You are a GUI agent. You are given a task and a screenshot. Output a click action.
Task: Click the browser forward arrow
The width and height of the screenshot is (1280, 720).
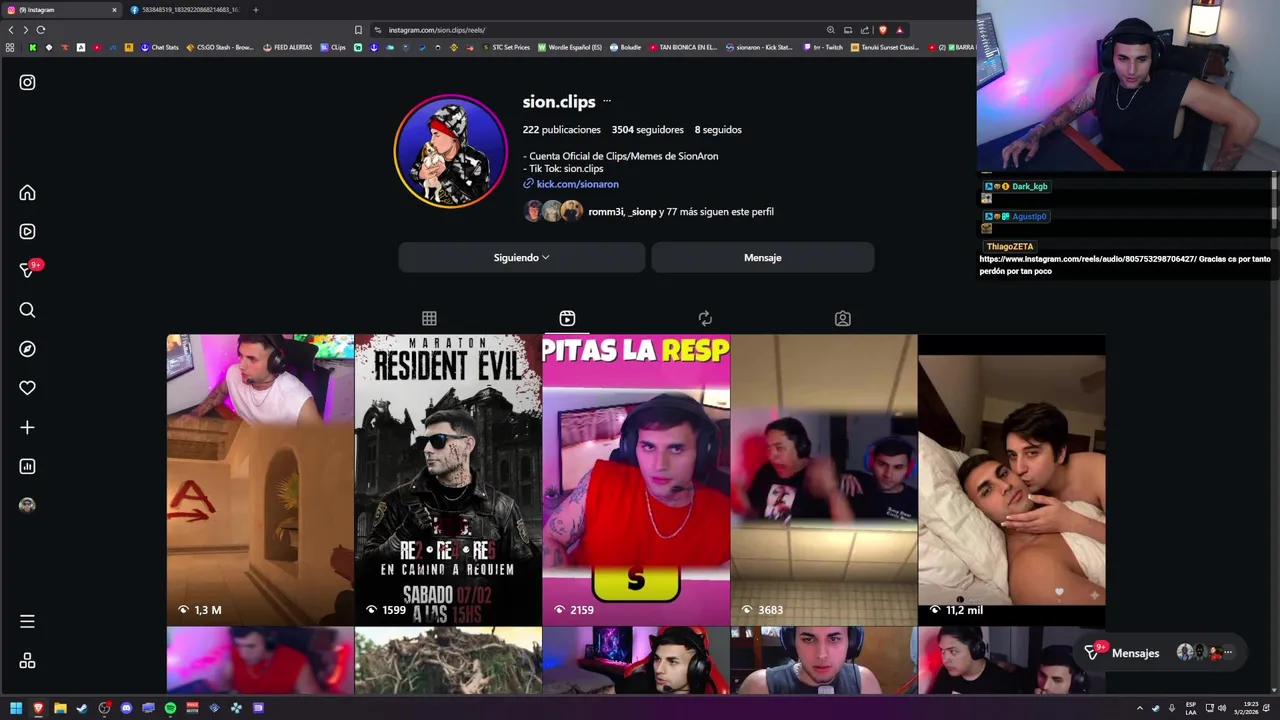[25, 30]
